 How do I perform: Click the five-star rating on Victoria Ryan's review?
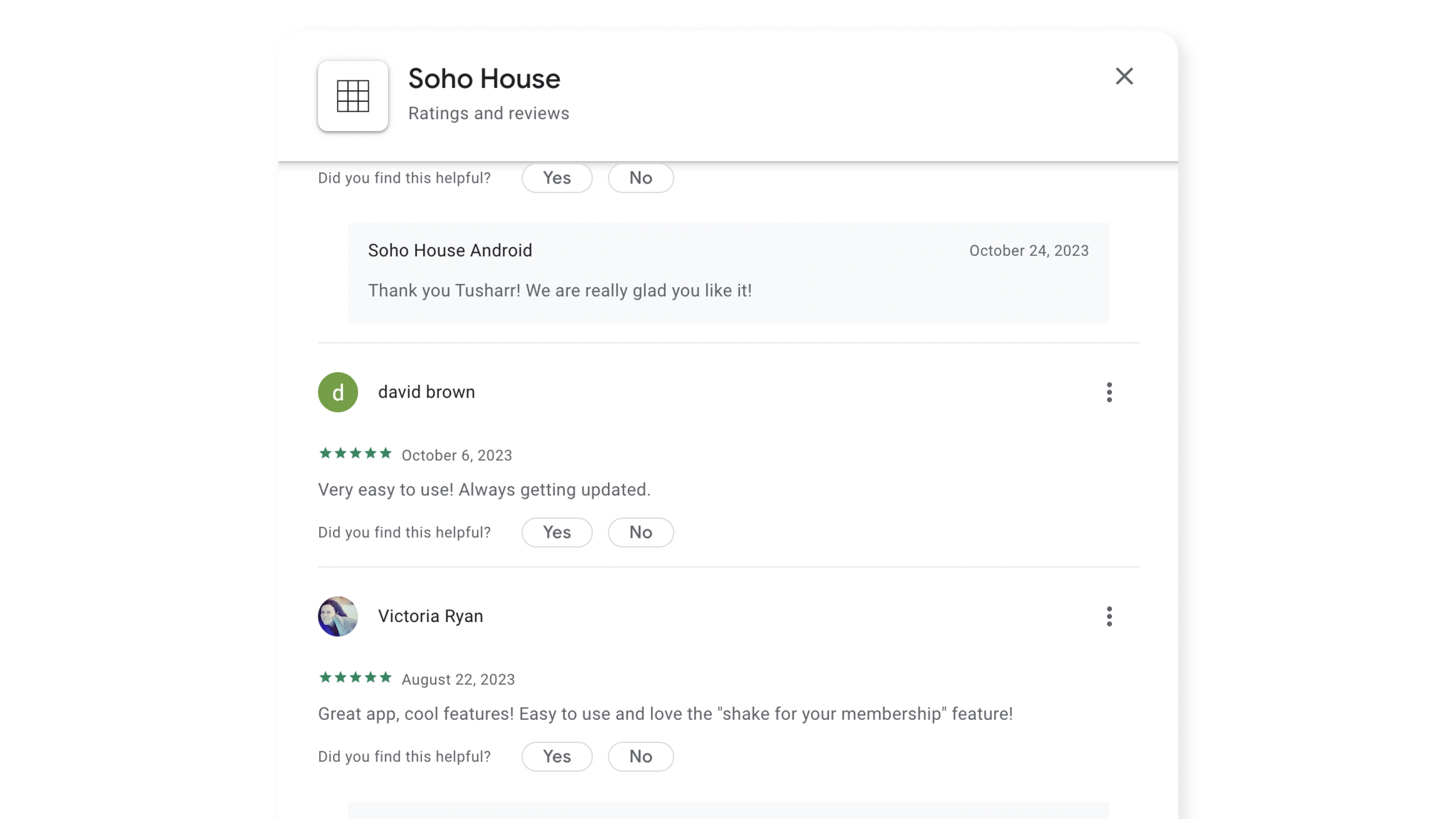(x=355, y=677)
